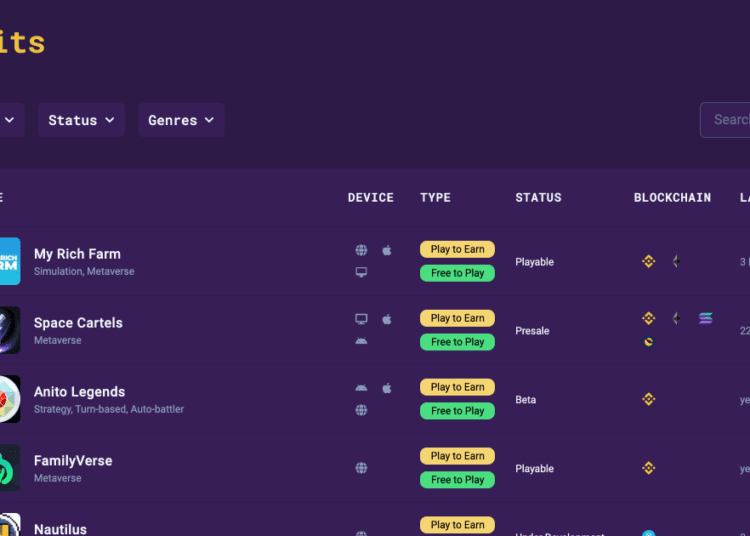The width and height of the screenshot is (750, 536).
Task: Click My Rich Farm Ethereum icon
Action: (676, 262)
